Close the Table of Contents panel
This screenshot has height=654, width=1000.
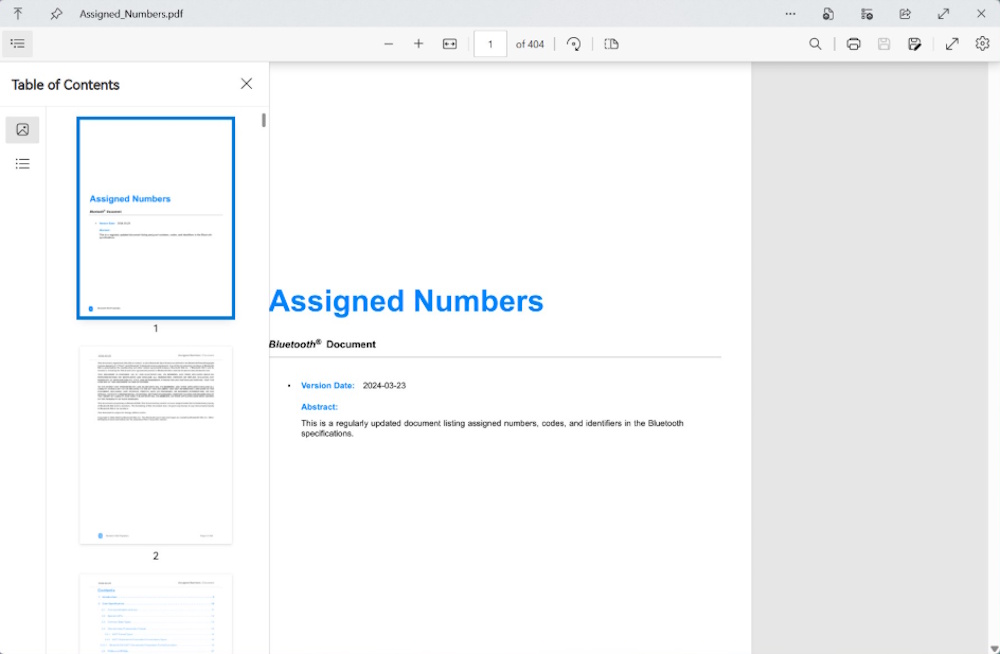[x=246, y=84]
